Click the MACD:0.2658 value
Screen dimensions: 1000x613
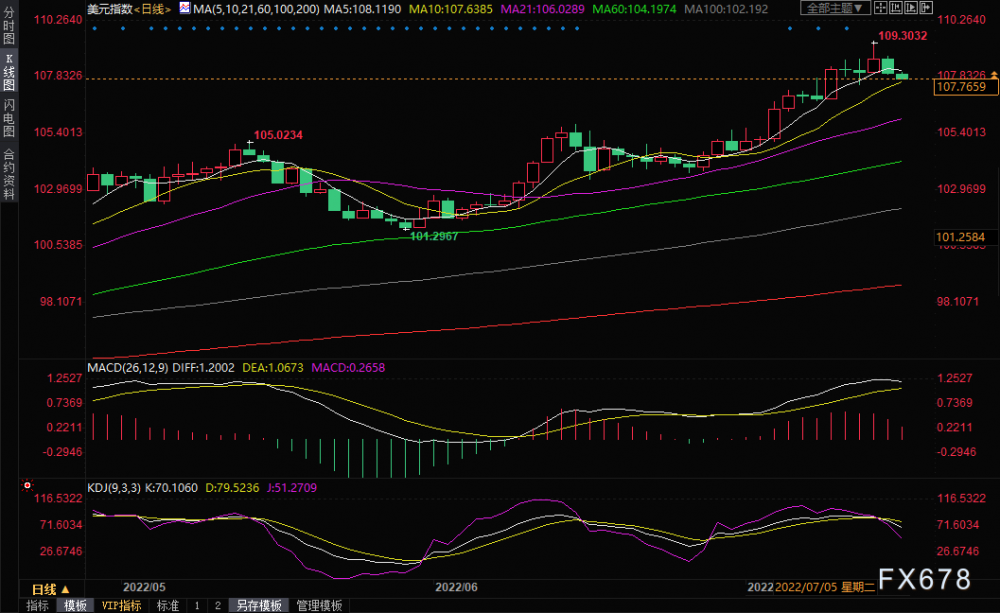348,367
